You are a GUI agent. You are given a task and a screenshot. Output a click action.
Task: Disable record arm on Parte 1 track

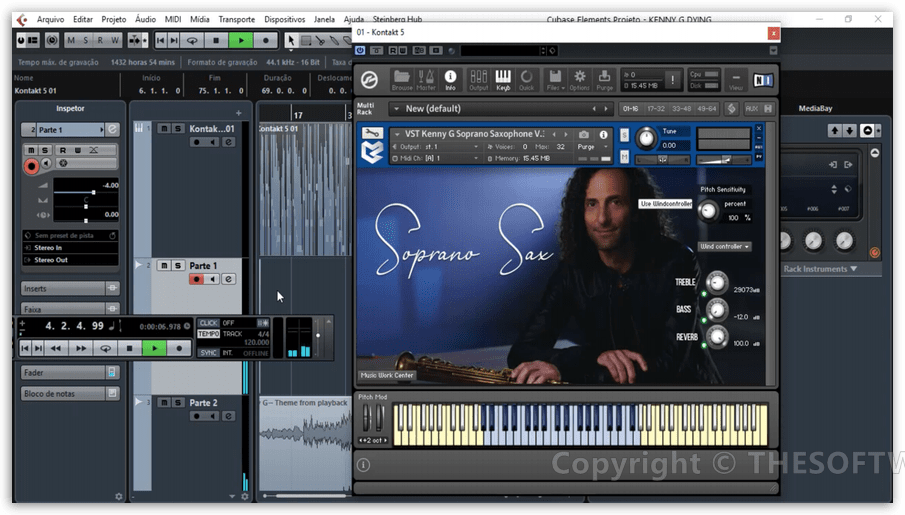pos(196,279)
